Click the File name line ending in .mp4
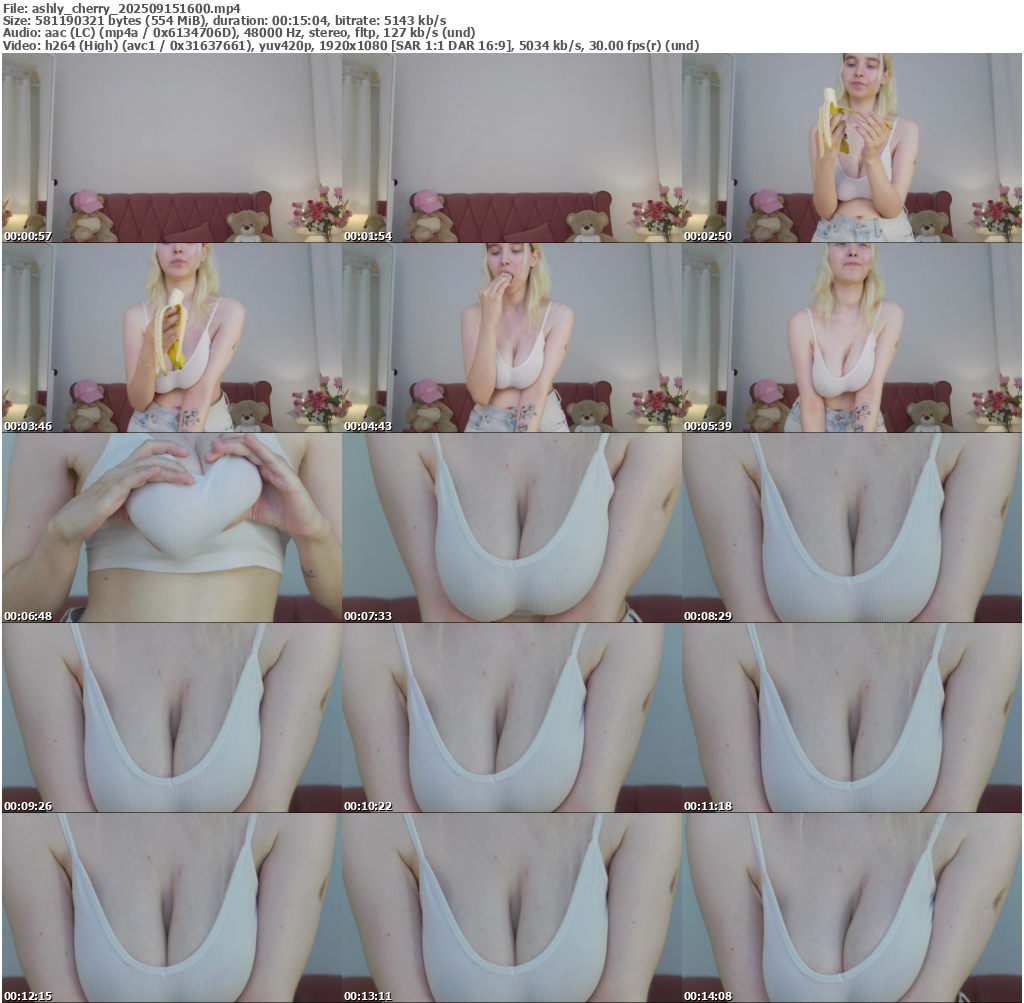This screenshot has width=1024, height=1003. (x=121, y=8)
